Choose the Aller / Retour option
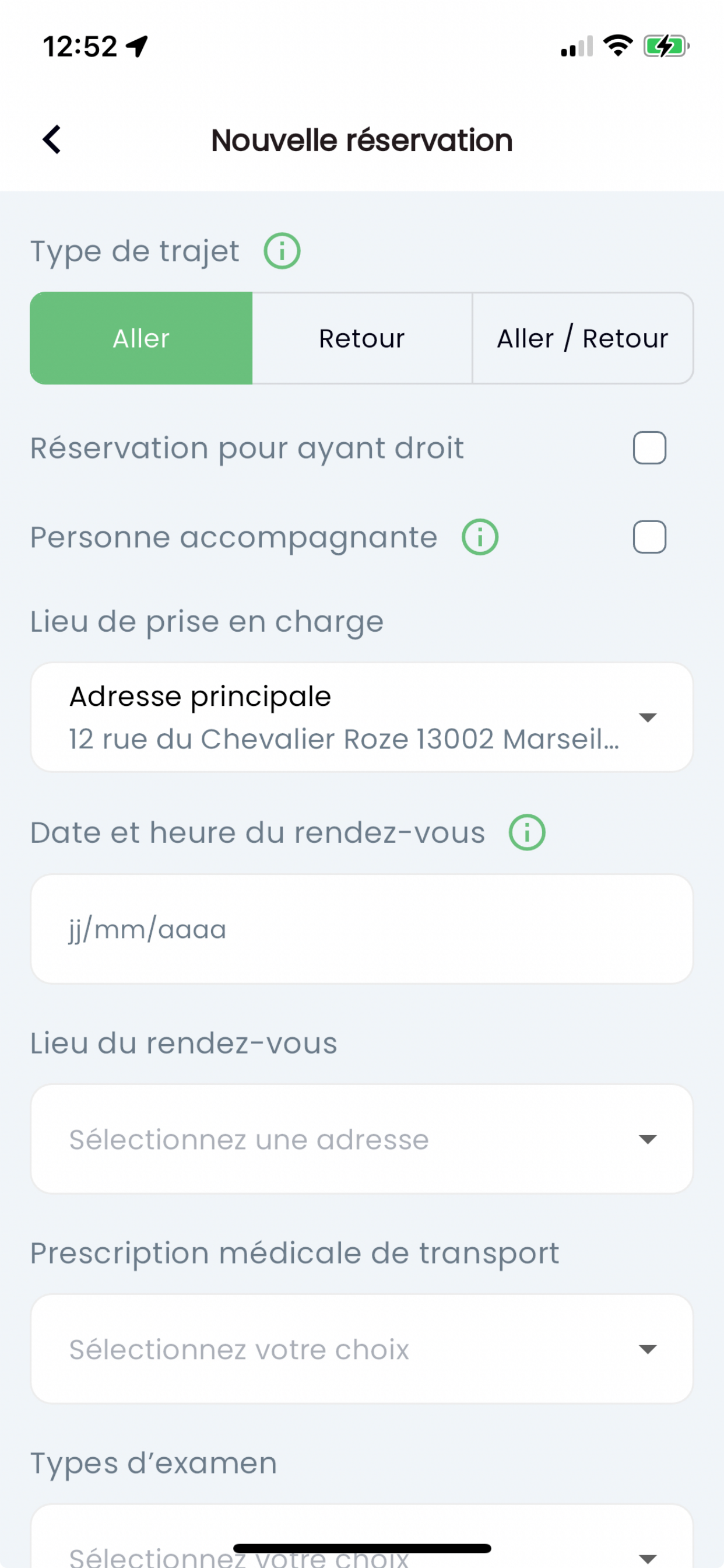 point(583,338)
